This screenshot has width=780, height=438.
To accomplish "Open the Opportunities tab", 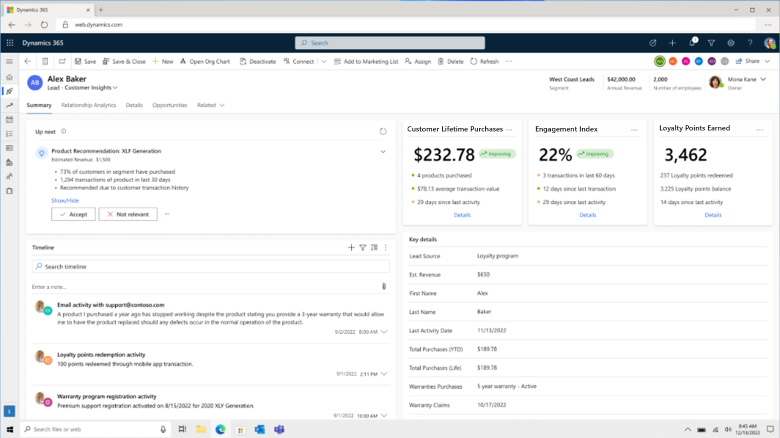I will [x=169, y=105].
